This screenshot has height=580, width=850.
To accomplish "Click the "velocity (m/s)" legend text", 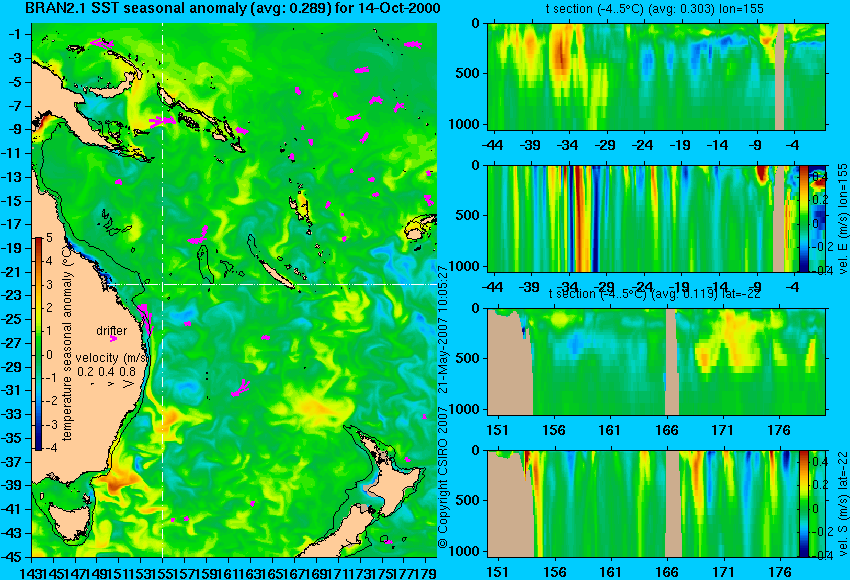I will [112, 358].
